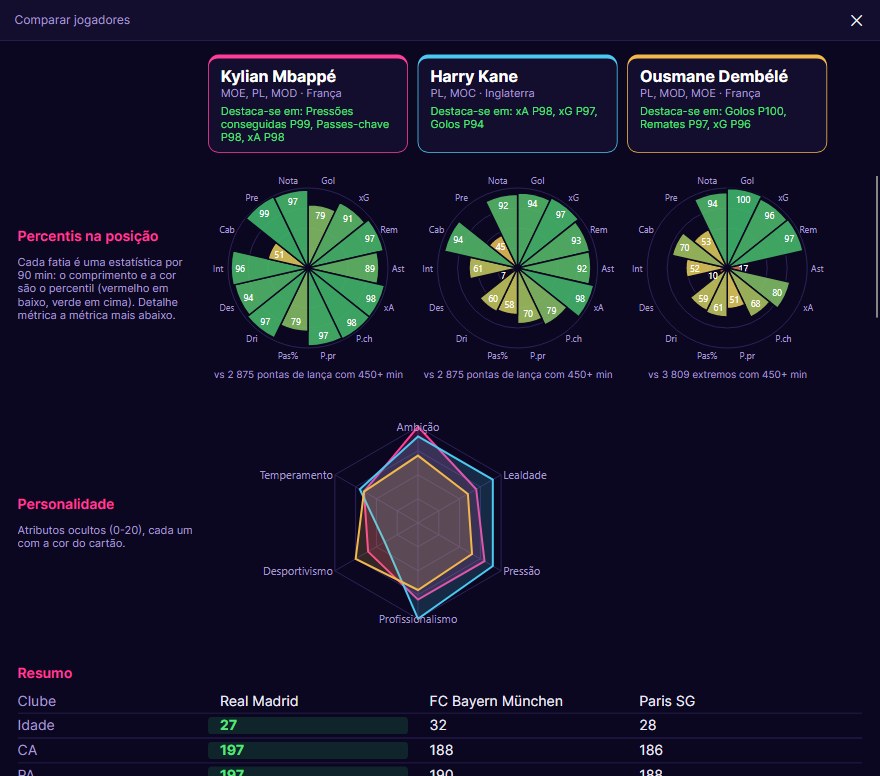Click the Lealdade axis label
This screenshot has height=776, width=880.
coord(525,475)
